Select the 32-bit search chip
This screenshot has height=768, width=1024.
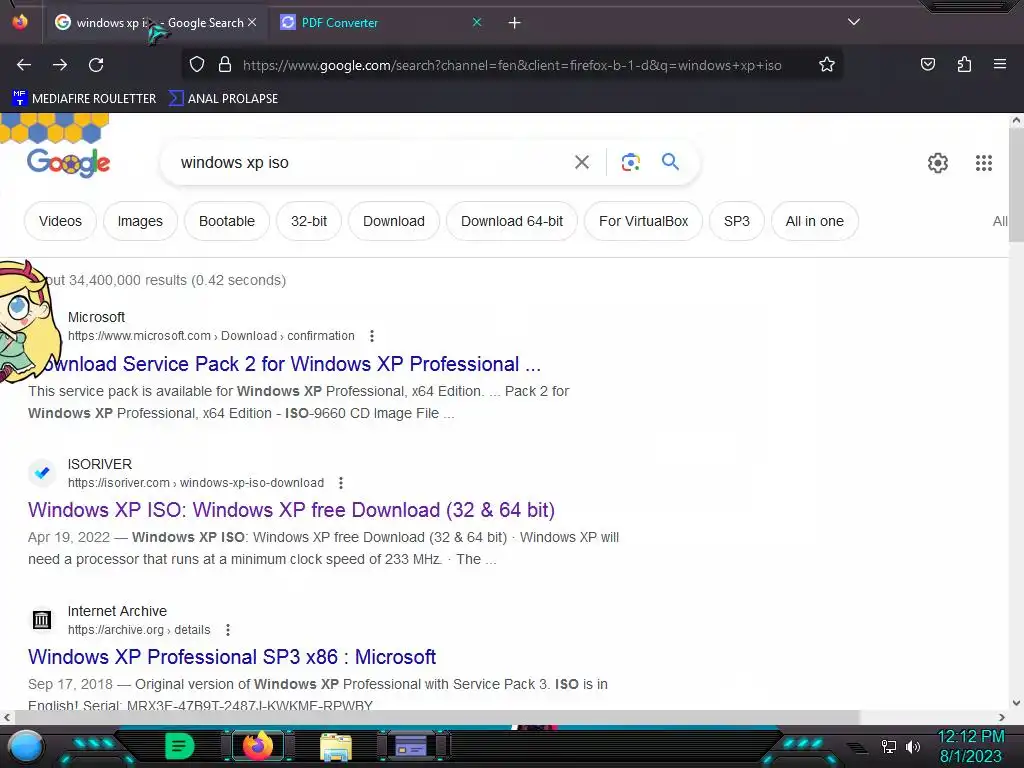309,221
